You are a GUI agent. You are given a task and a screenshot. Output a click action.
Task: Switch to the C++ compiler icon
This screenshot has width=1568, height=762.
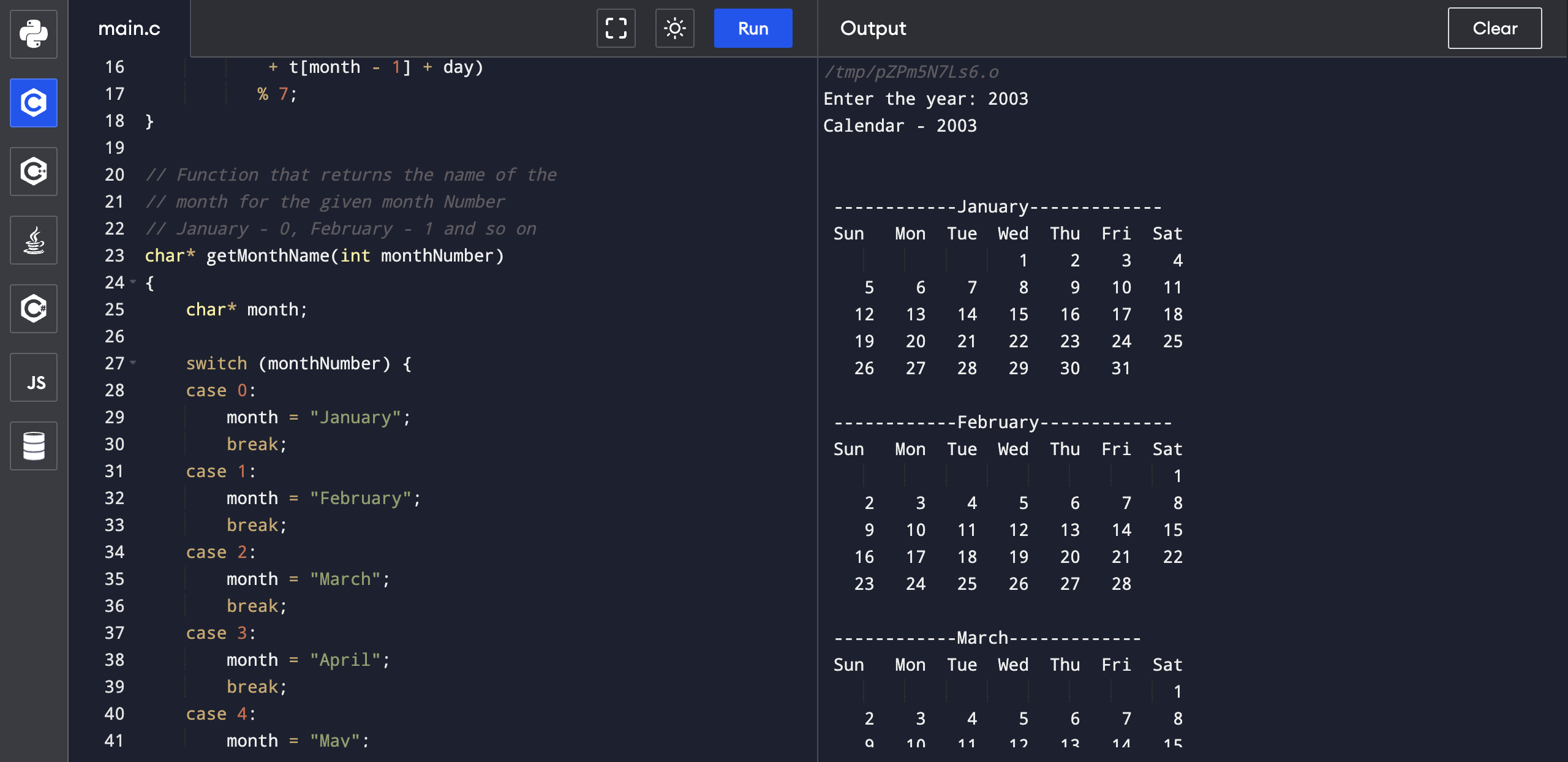(33, 172)
